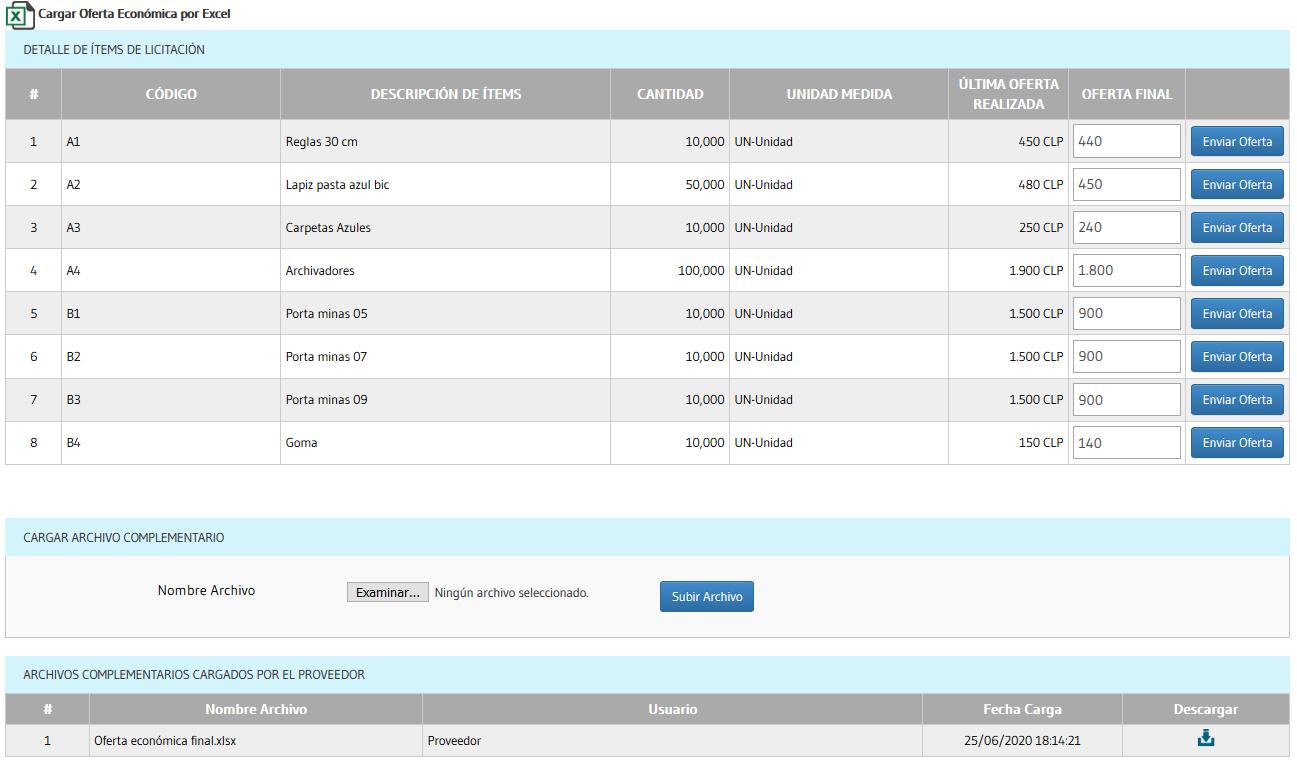Click item code B2
Screen dimensions: 1297x765
point(74,357)
